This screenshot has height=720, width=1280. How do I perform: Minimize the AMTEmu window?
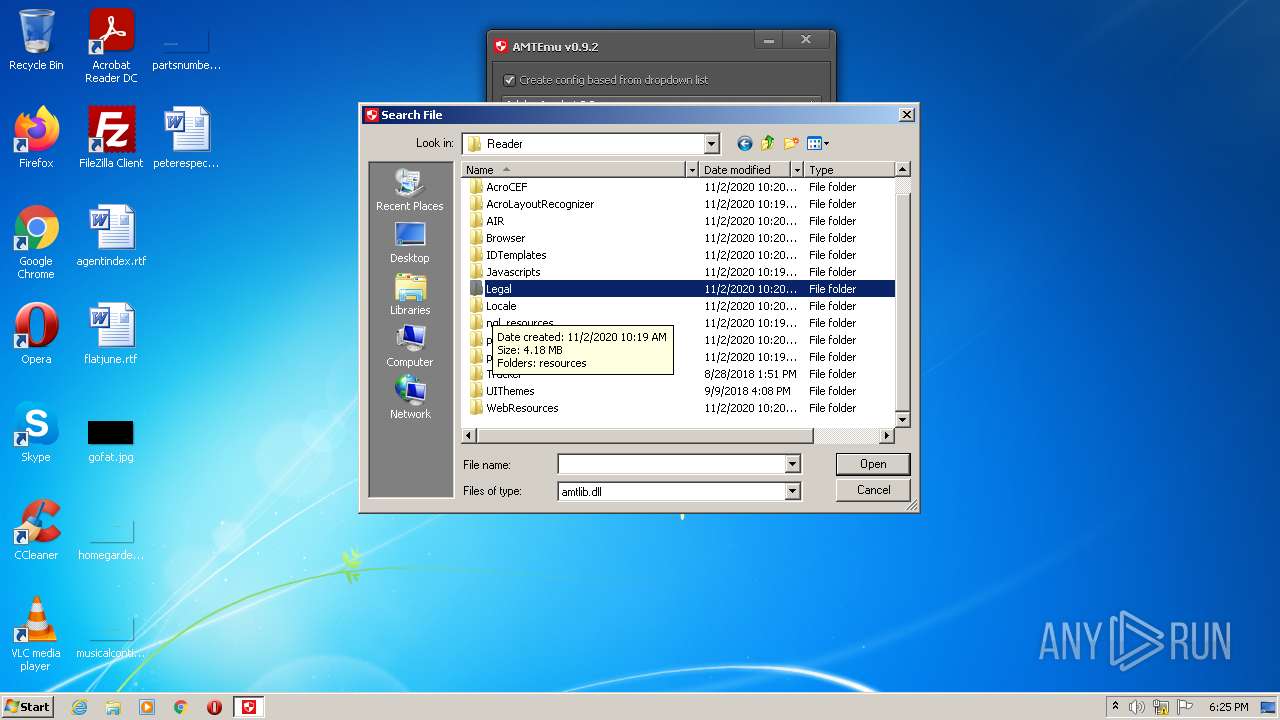pyautogui.click(x=769, y=41)
